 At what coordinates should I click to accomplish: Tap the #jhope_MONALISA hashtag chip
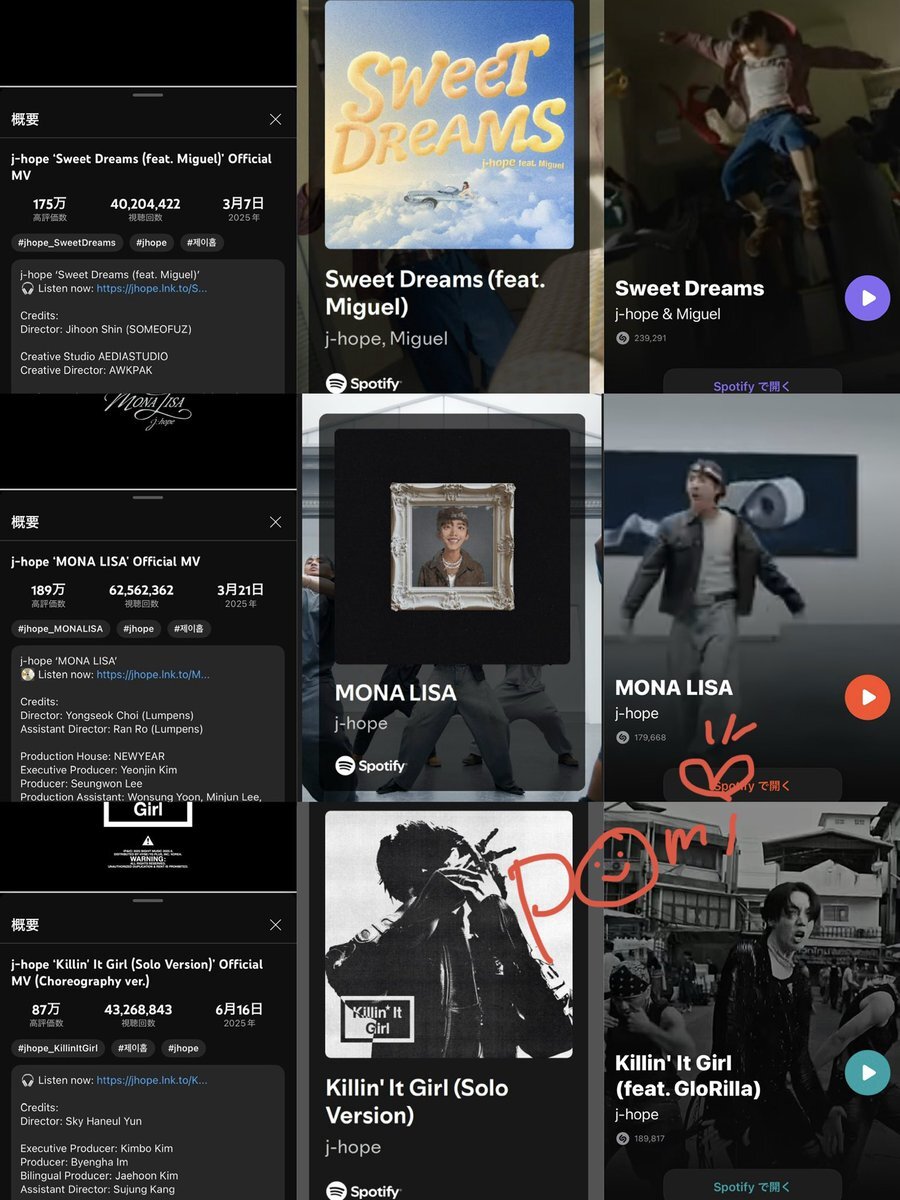coord(60,629)
